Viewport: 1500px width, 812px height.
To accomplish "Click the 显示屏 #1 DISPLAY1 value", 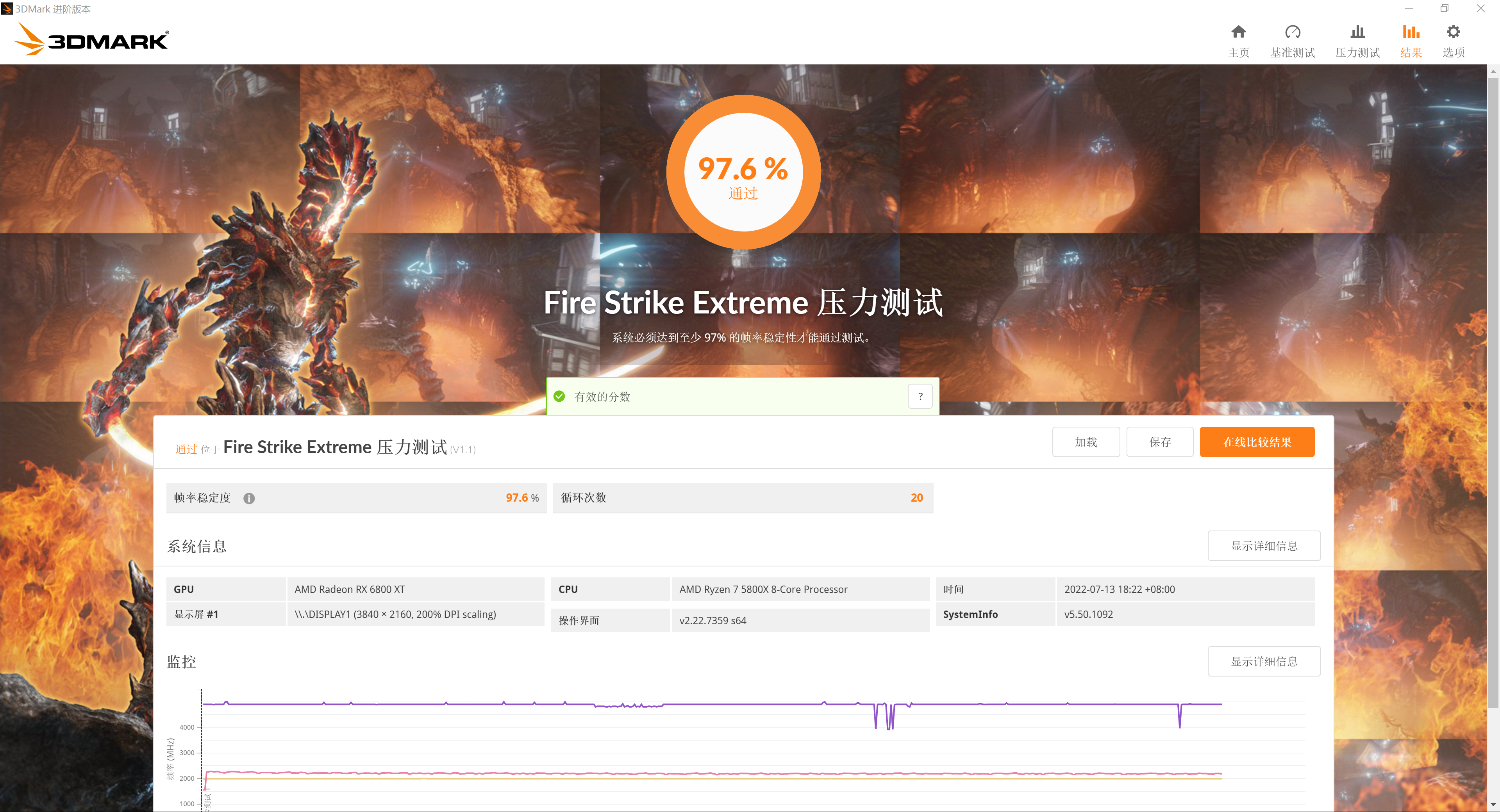I will (395, 614).
